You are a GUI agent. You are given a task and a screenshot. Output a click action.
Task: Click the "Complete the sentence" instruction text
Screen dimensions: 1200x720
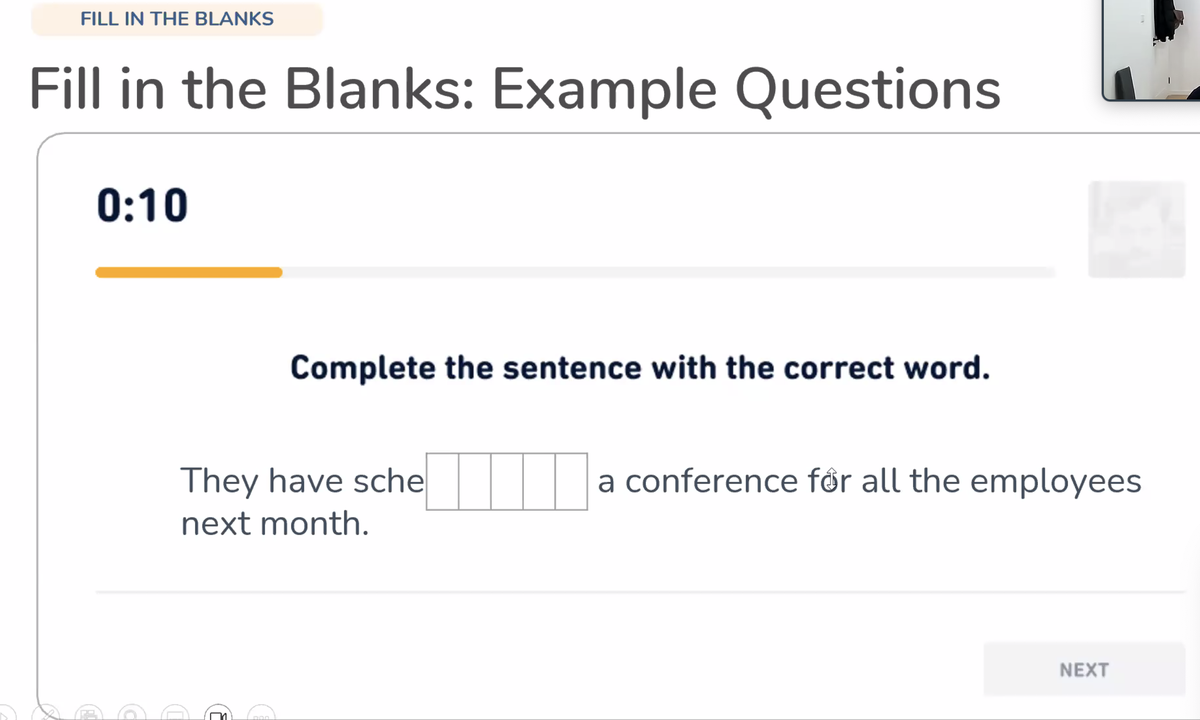click(640, 368)
